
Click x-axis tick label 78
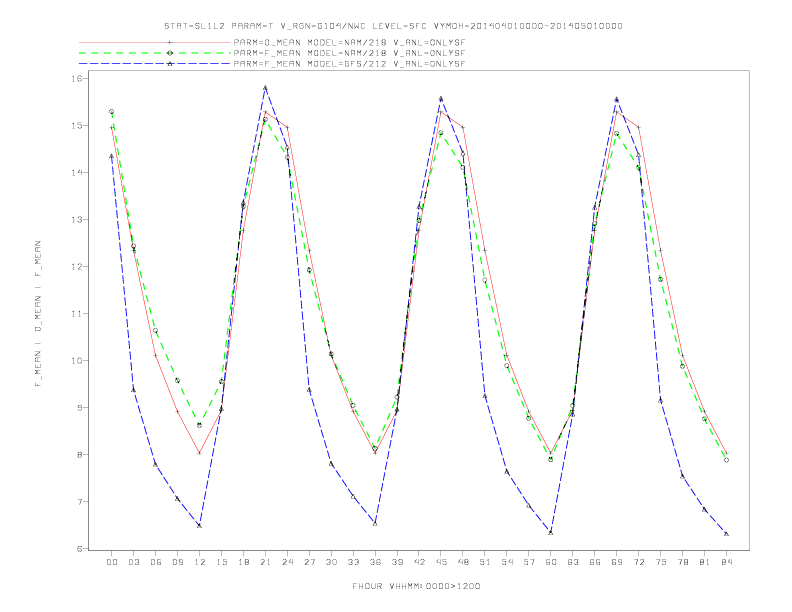tap(683, 562)
